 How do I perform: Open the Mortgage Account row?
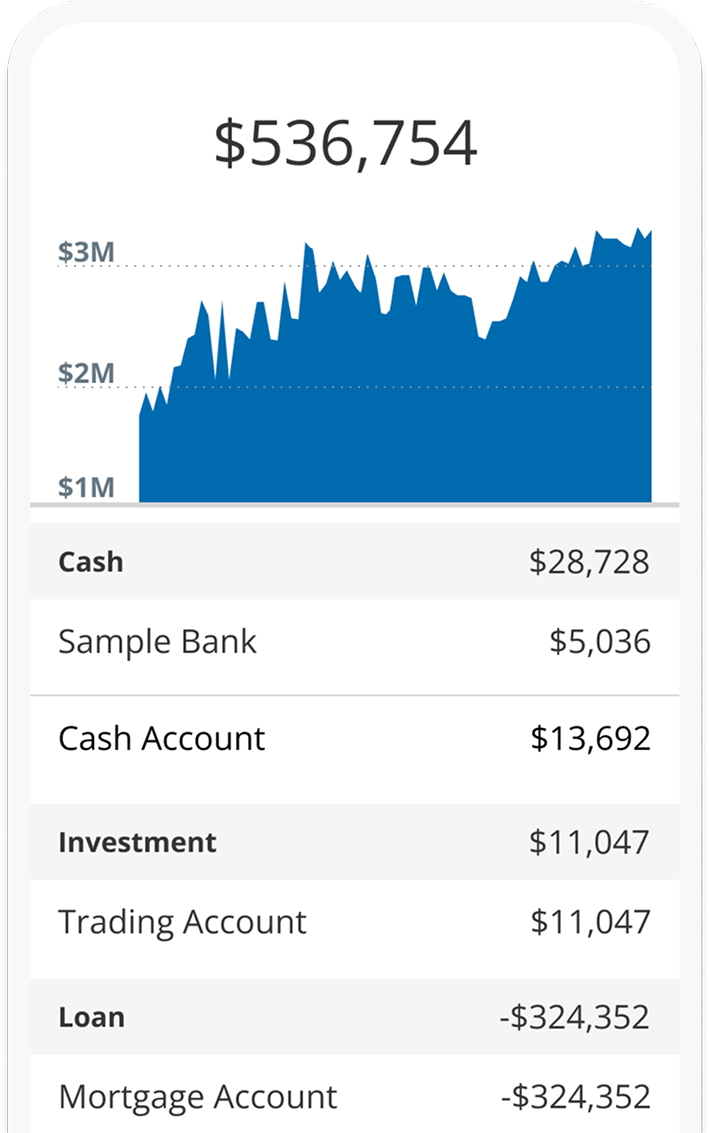[x=198, y=1097]
